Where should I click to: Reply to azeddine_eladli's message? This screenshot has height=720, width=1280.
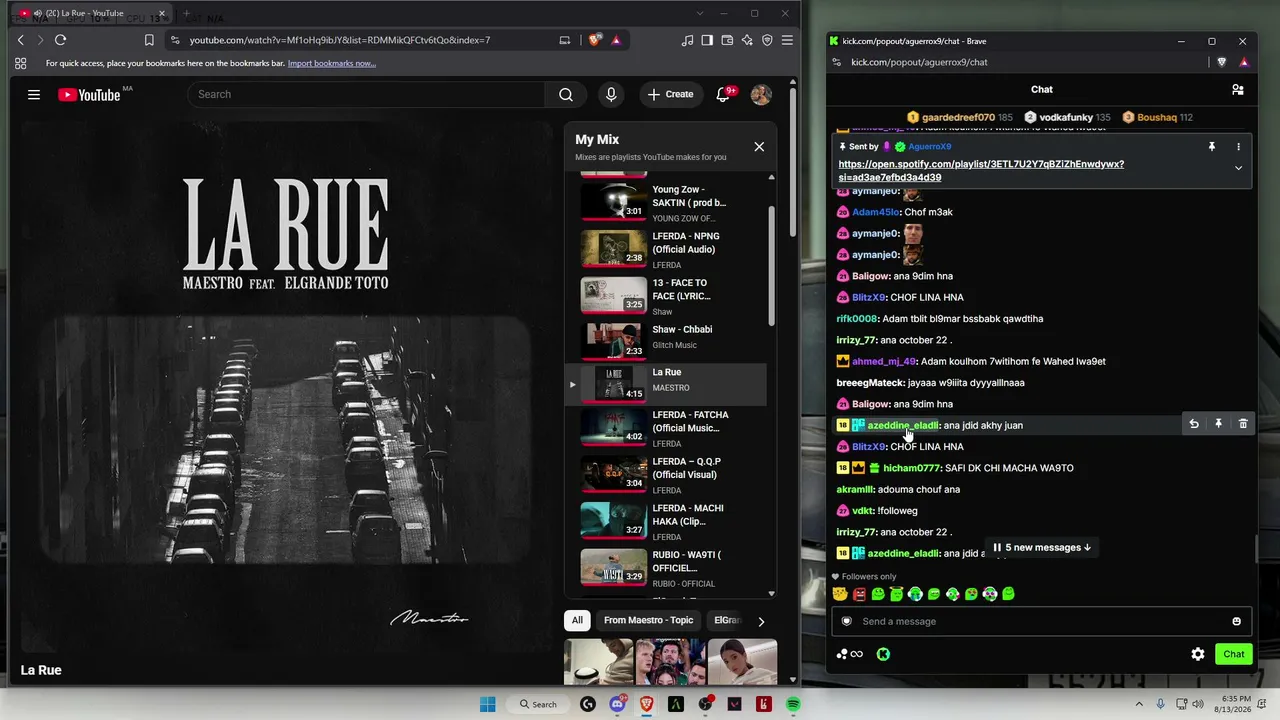pos(1194,424)
